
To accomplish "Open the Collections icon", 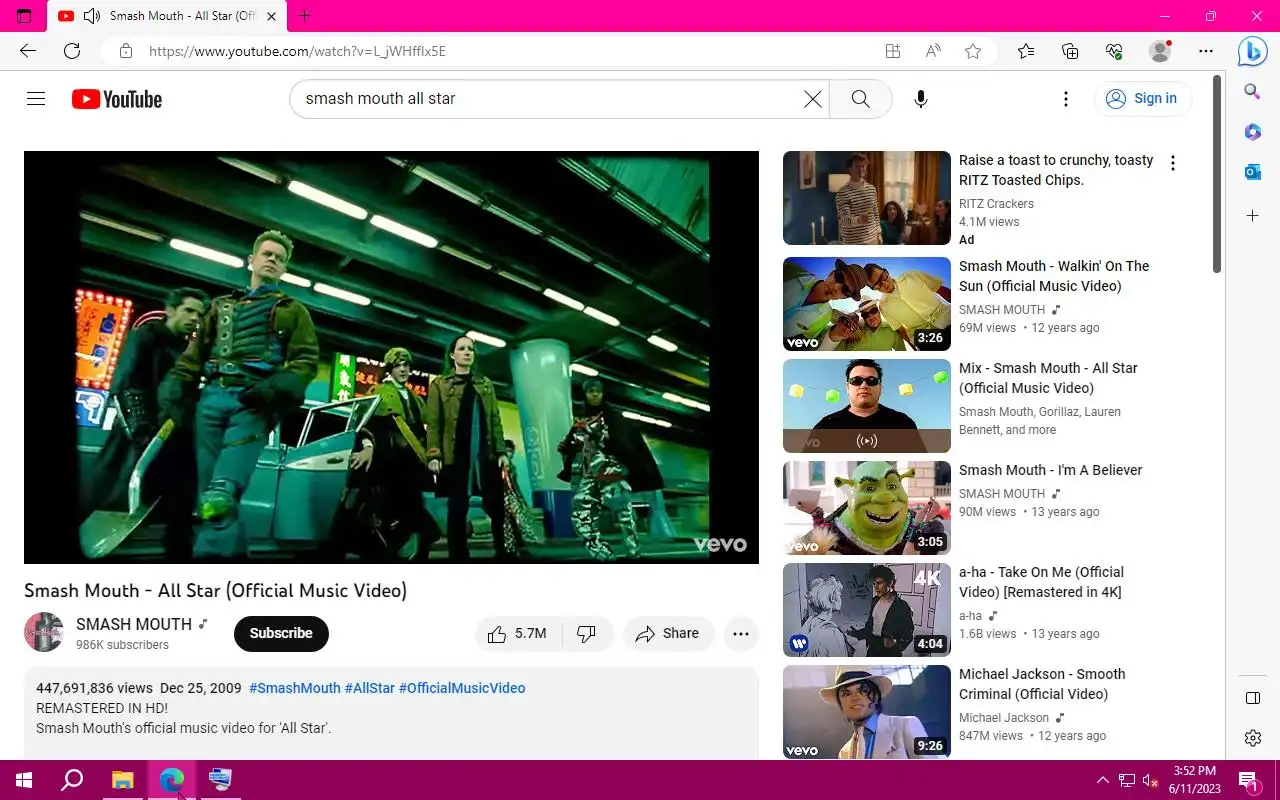I will (1070, 51).
